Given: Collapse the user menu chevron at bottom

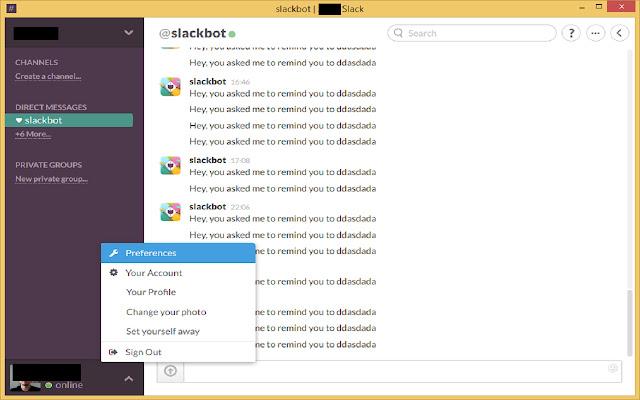Looking at the screenshot, I should [129, 379].
